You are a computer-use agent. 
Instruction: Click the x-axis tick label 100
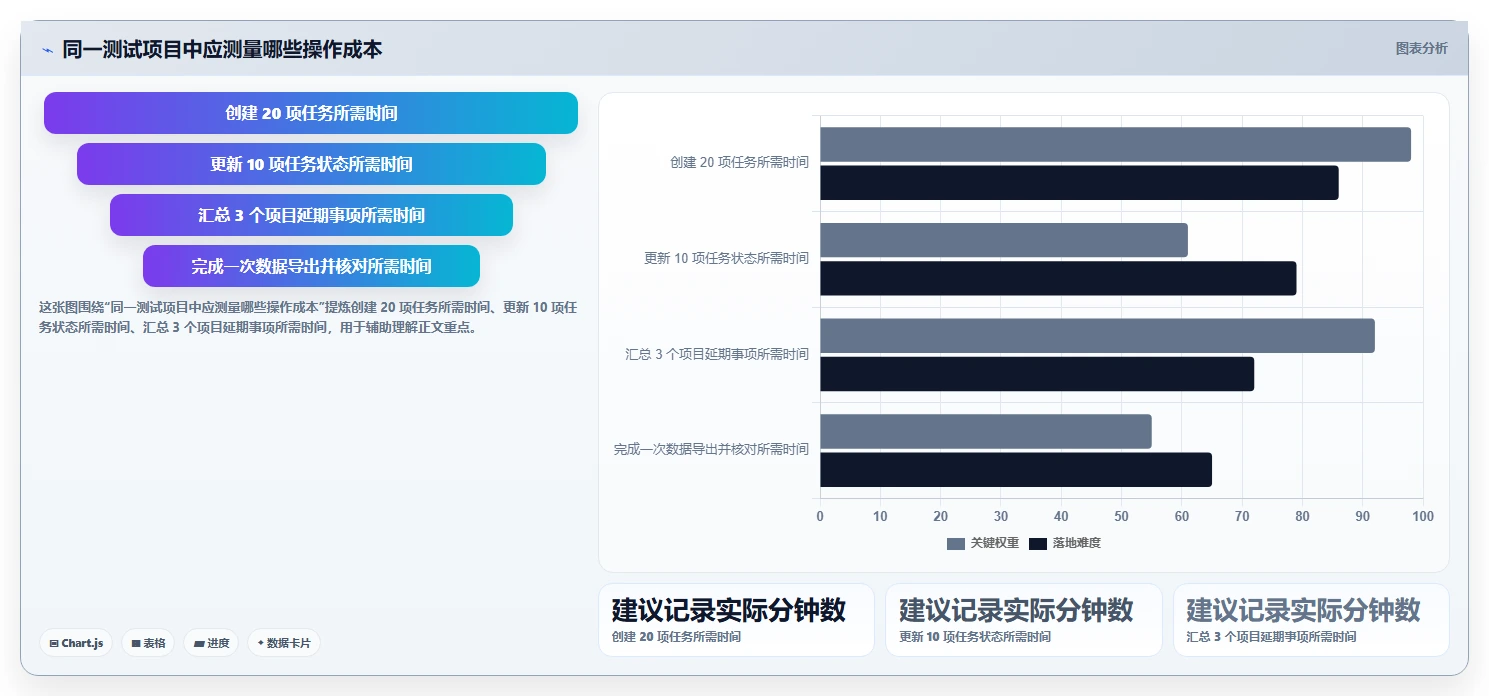pos(1423,517)
